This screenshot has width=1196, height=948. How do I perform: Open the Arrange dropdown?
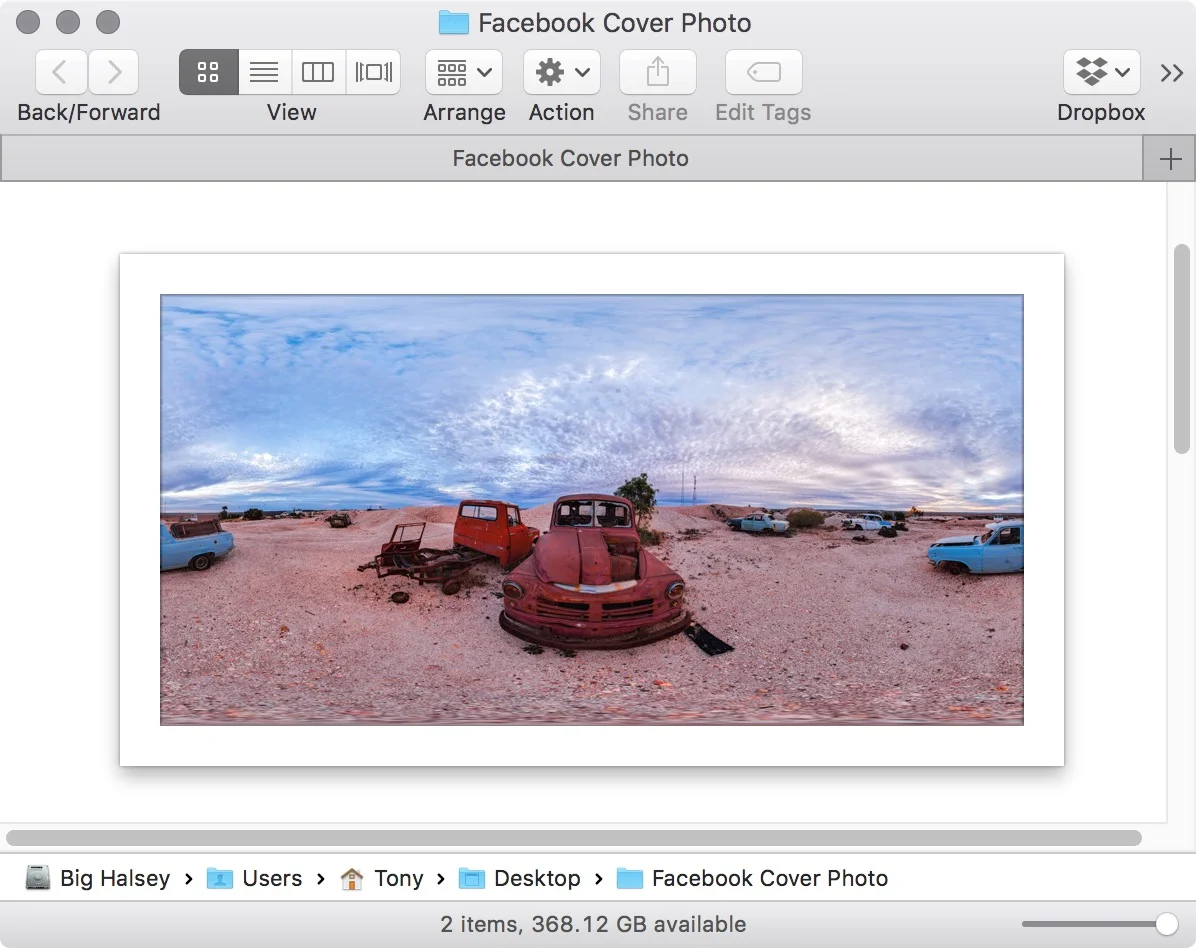(x=464, y=71)
